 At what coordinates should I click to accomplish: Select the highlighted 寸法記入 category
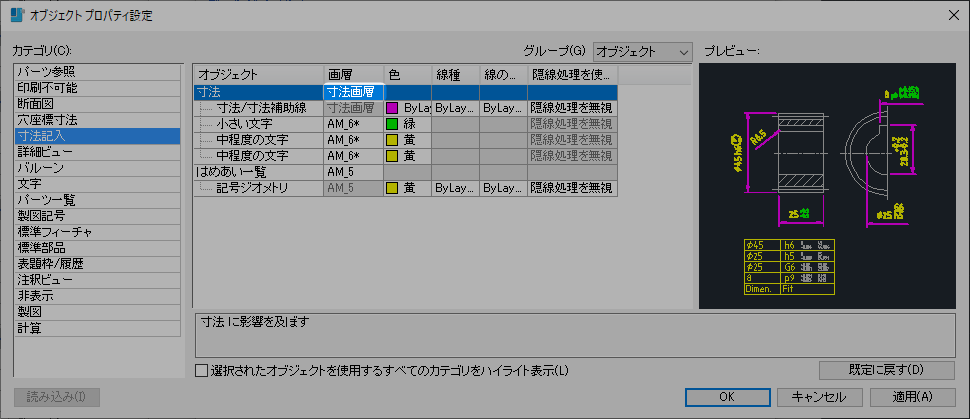click(x=98, y=136)
